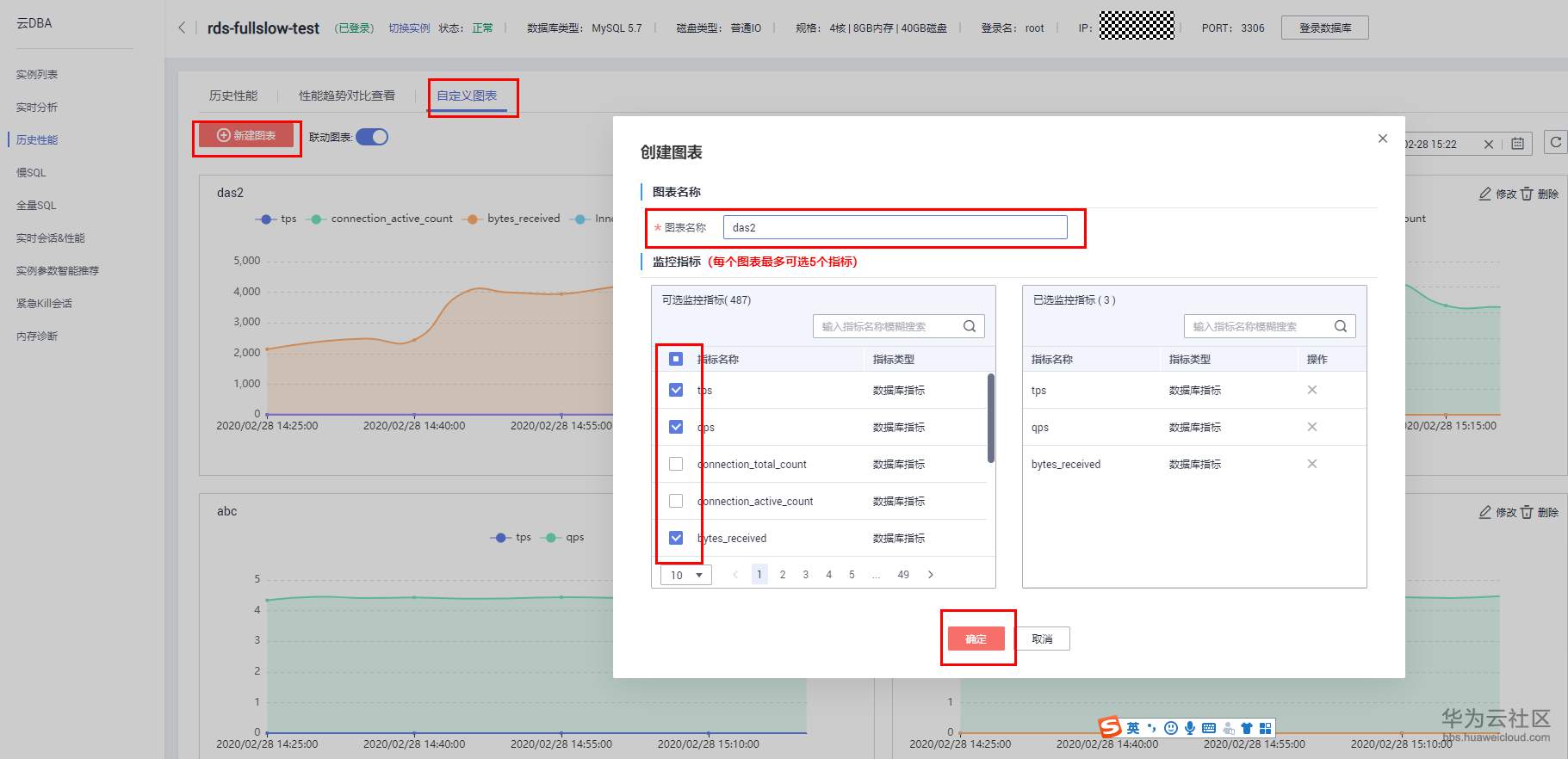This screenshot has height=759, width=1568.
Task: Toggle connection_active_count series in das2 legend
Action: click(x=381, y=219)
